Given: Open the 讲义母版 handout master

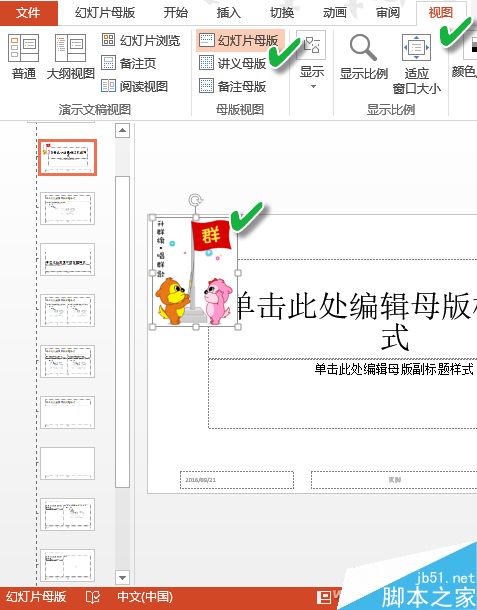Looking at the screenshot, I should click(x=233, y=63).
